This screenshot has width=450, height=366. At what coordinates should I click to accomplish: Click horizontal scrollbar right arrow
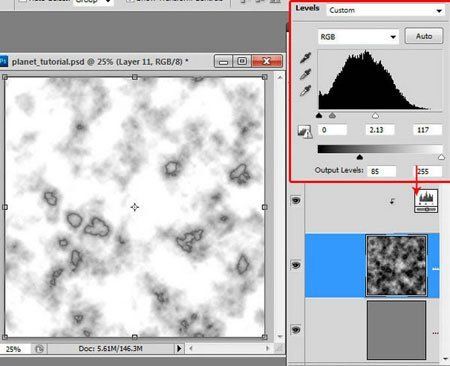(x=267, y=348)
